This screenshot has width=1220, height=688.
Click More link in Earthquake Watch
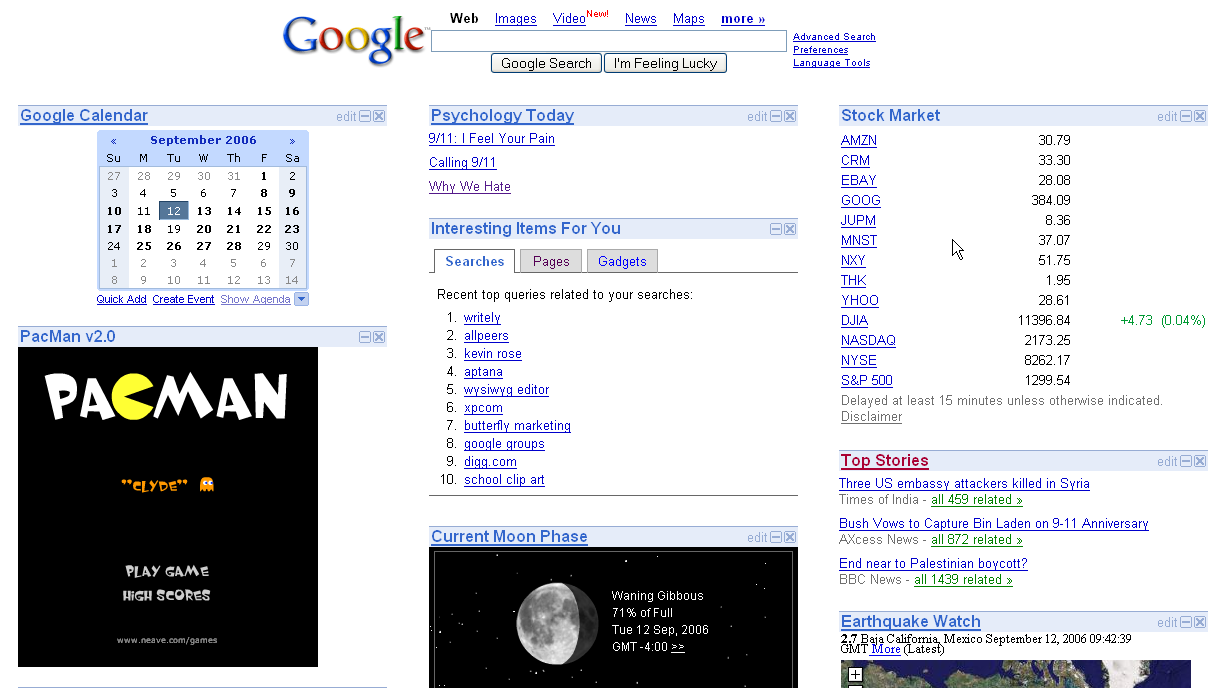886,649
